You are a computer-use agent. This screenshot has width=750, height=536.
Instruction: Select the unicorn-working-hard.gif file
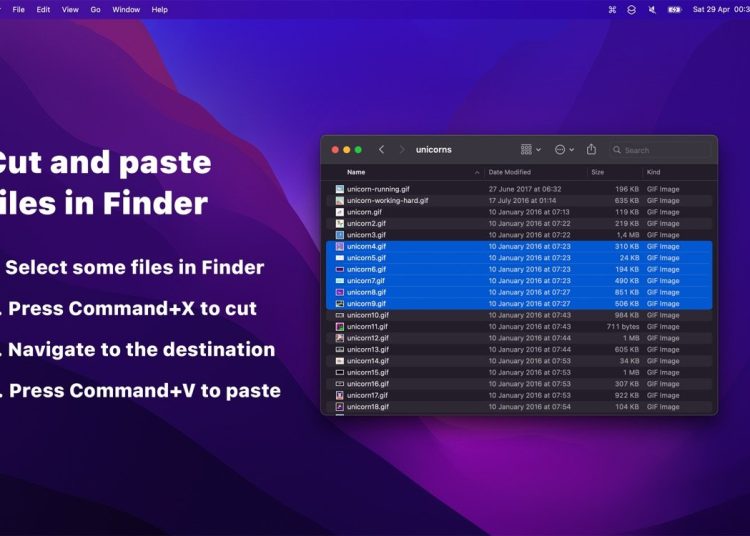click(387, 200)
